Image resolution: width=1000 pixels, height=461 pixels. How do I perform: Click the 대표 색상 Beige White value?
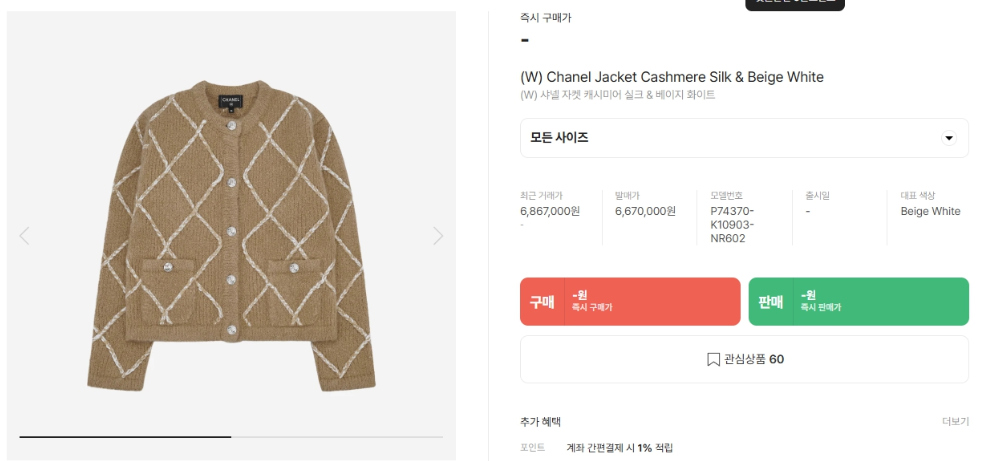[x=930, y=211]
